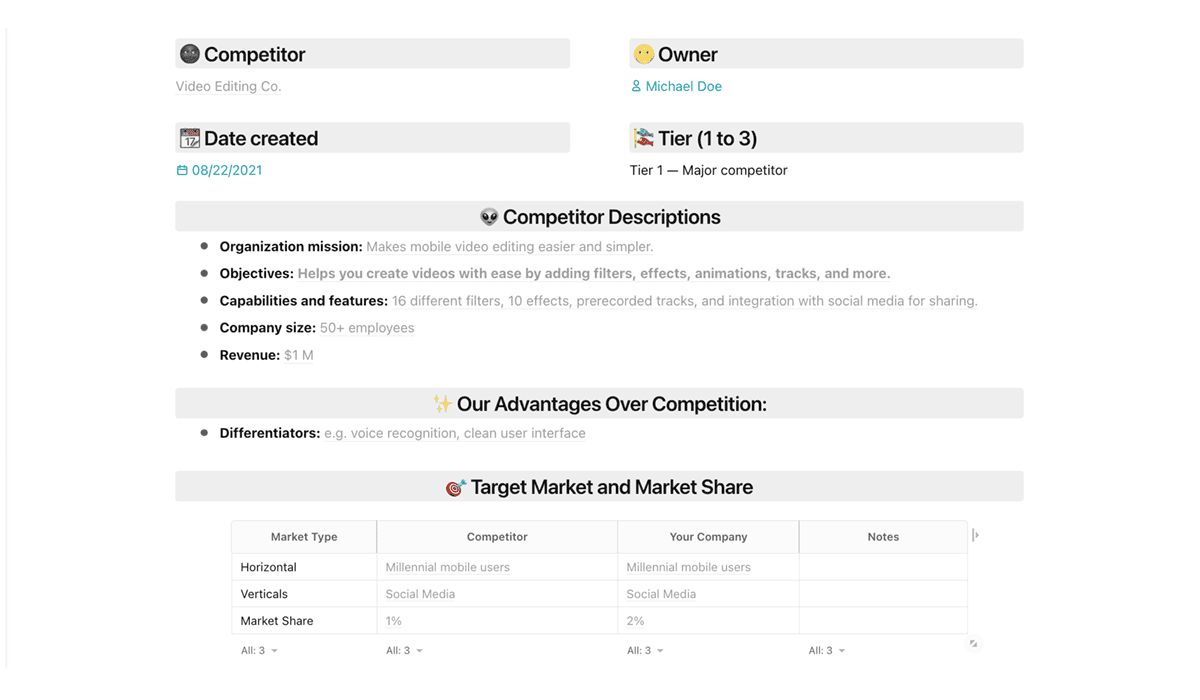Click the target emoji in Target Market heading
The image size is (1200, 700).
click(x=456, y=488)
